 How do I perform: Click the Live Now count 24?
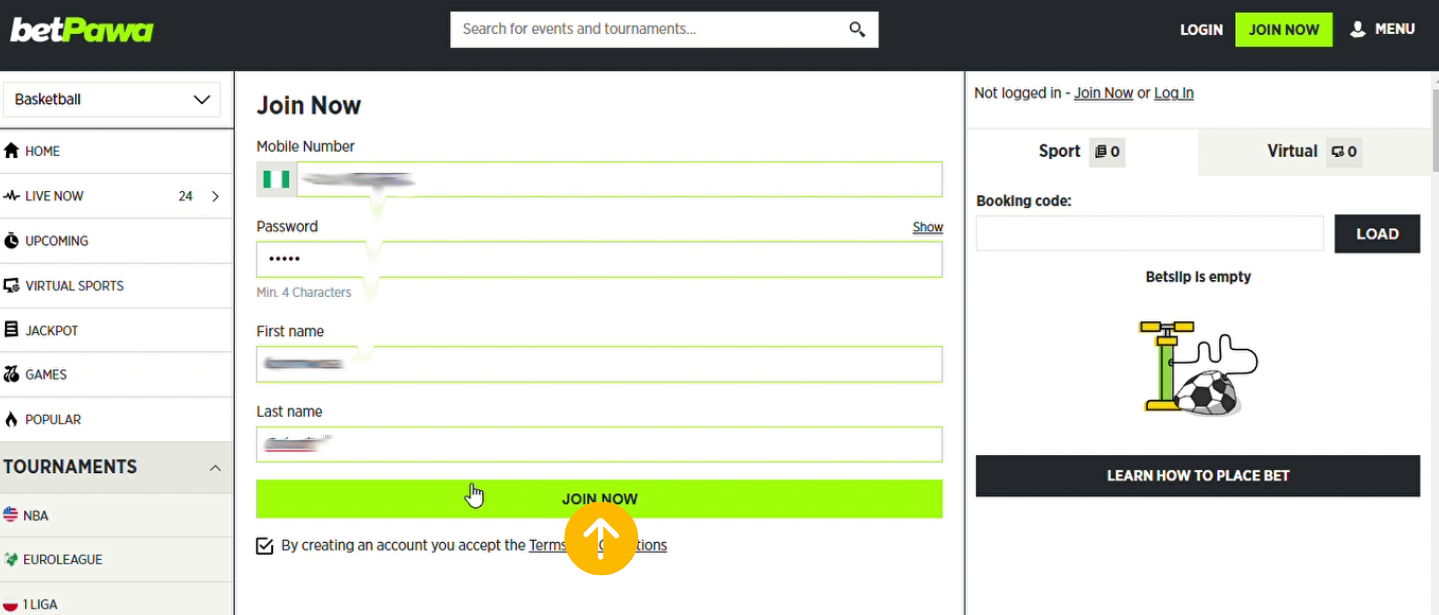click(185, 196)
